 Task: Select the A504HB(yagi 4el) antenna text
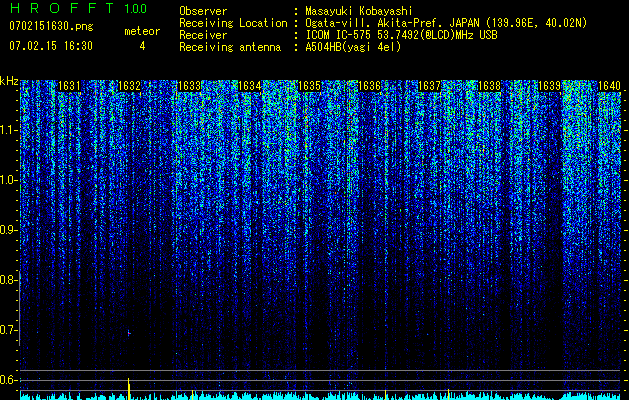tap(353, 47)
